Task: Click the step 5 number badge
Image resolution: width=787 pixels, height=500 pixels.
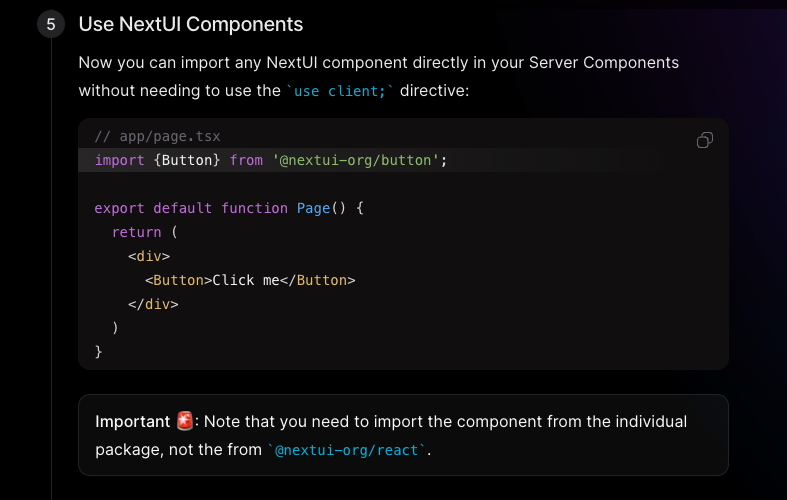Action: point(51,24)
